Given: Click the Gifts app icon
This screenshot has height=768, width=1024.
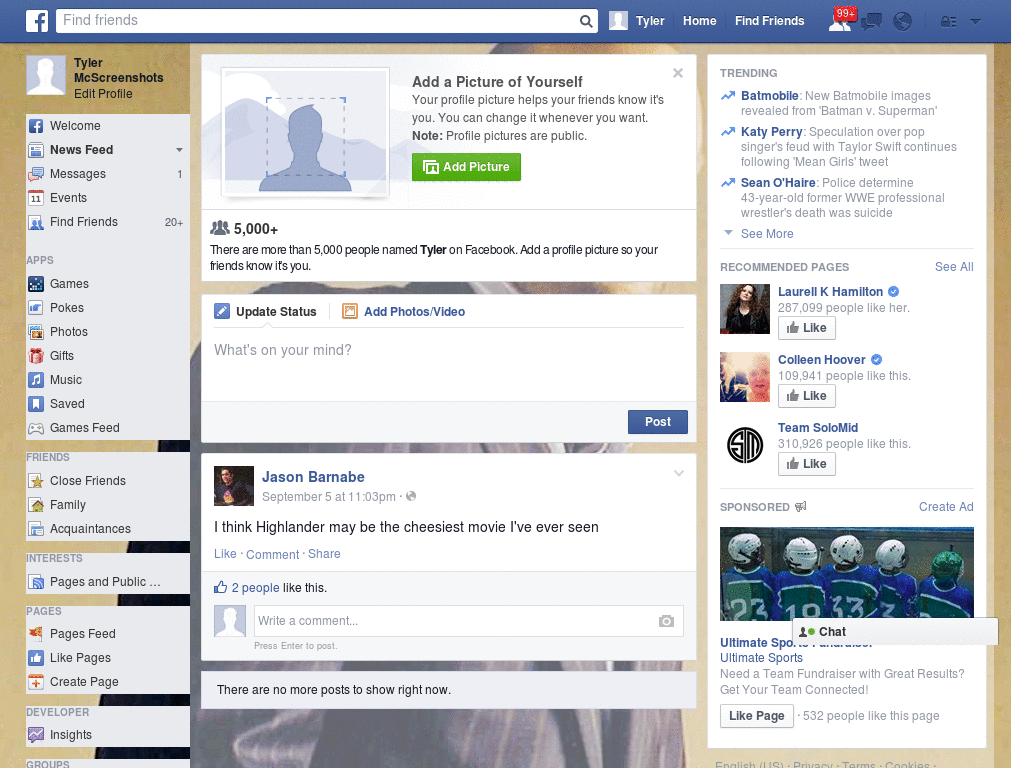Looking at the screenshot, I should pyautogui.click(x=36, y=356).
